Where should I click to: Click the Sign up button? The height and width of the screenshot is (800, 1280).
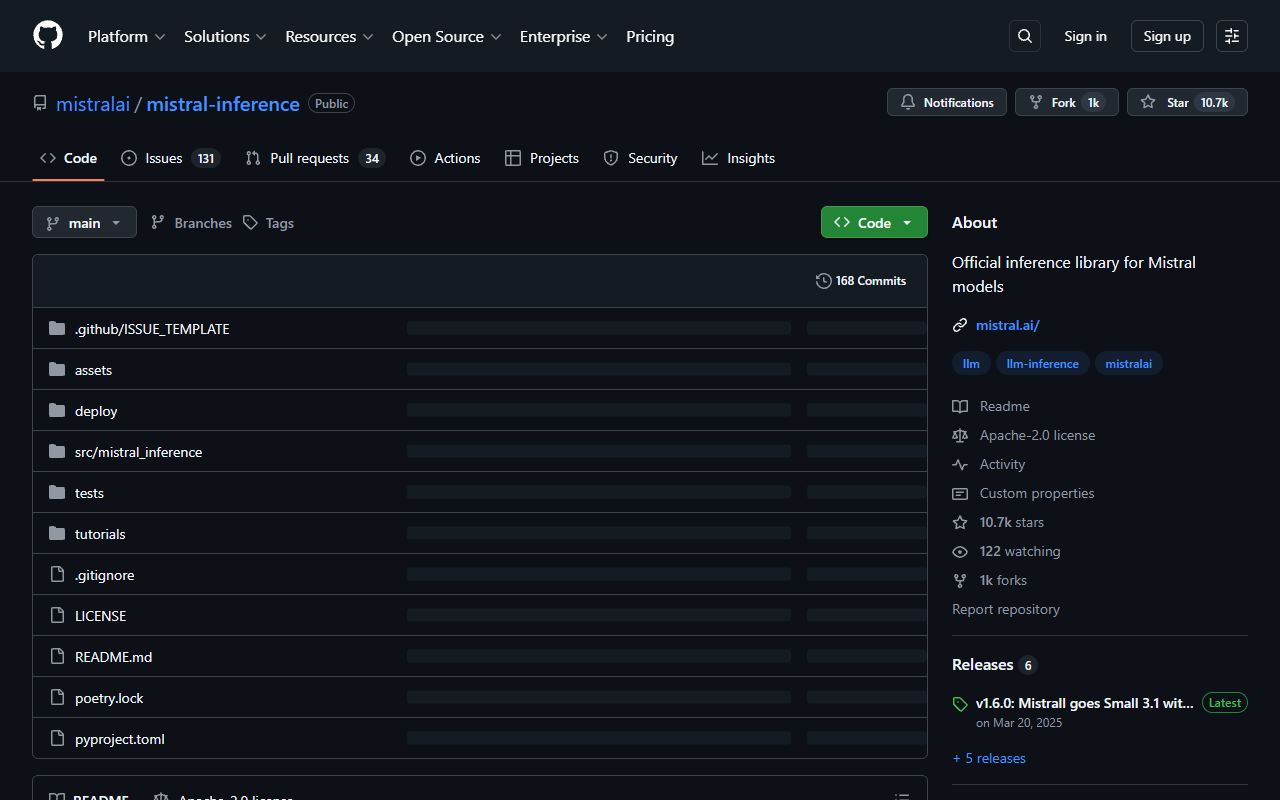pos(1166,35)
